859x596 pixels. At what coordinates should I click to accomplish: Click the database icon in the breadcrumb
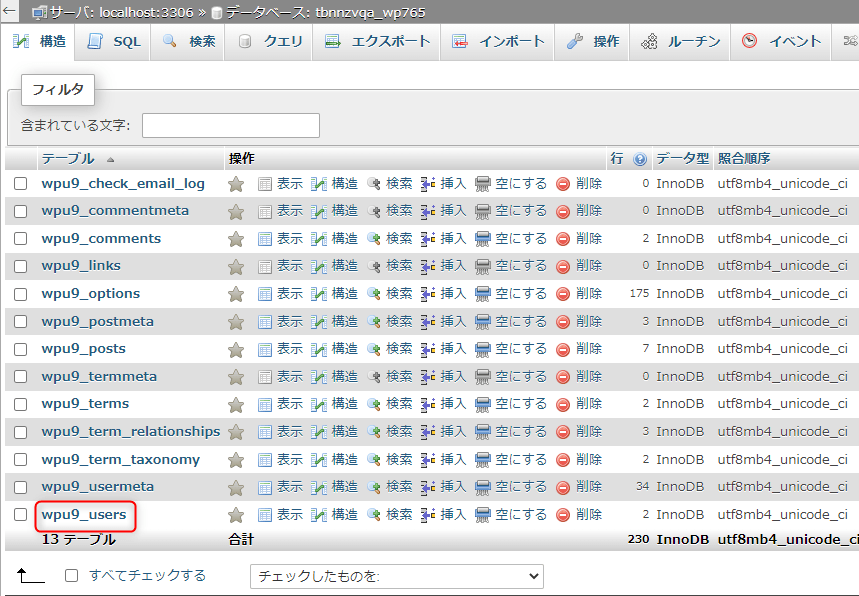coord(217,13)
